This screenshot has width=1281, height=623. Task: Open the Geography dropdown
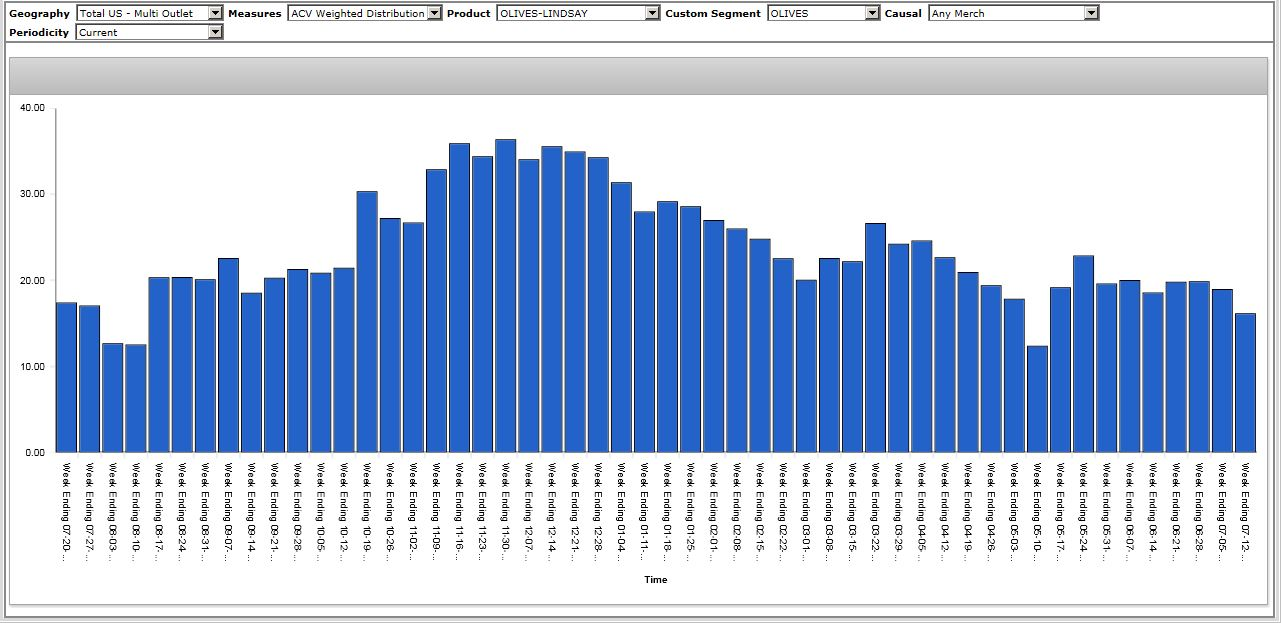(x=216, y=13)
